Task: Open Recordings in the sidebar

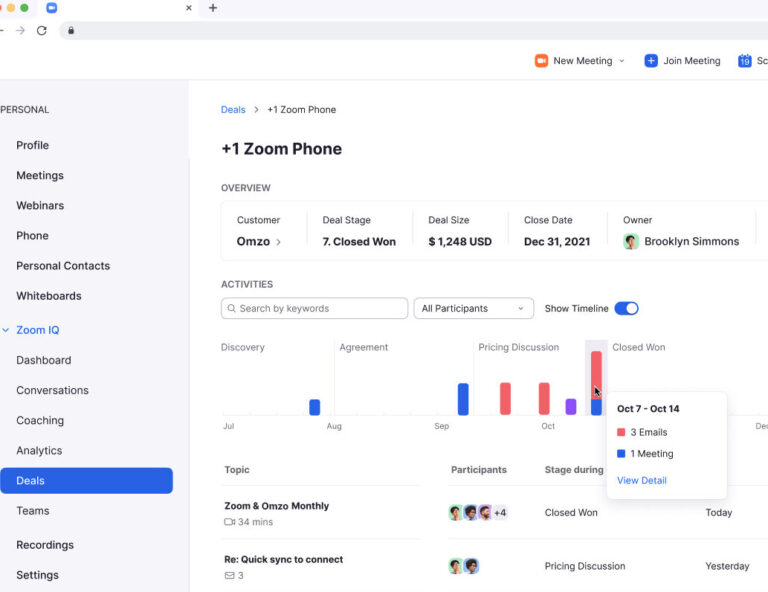Action: (x=45, y=545)
